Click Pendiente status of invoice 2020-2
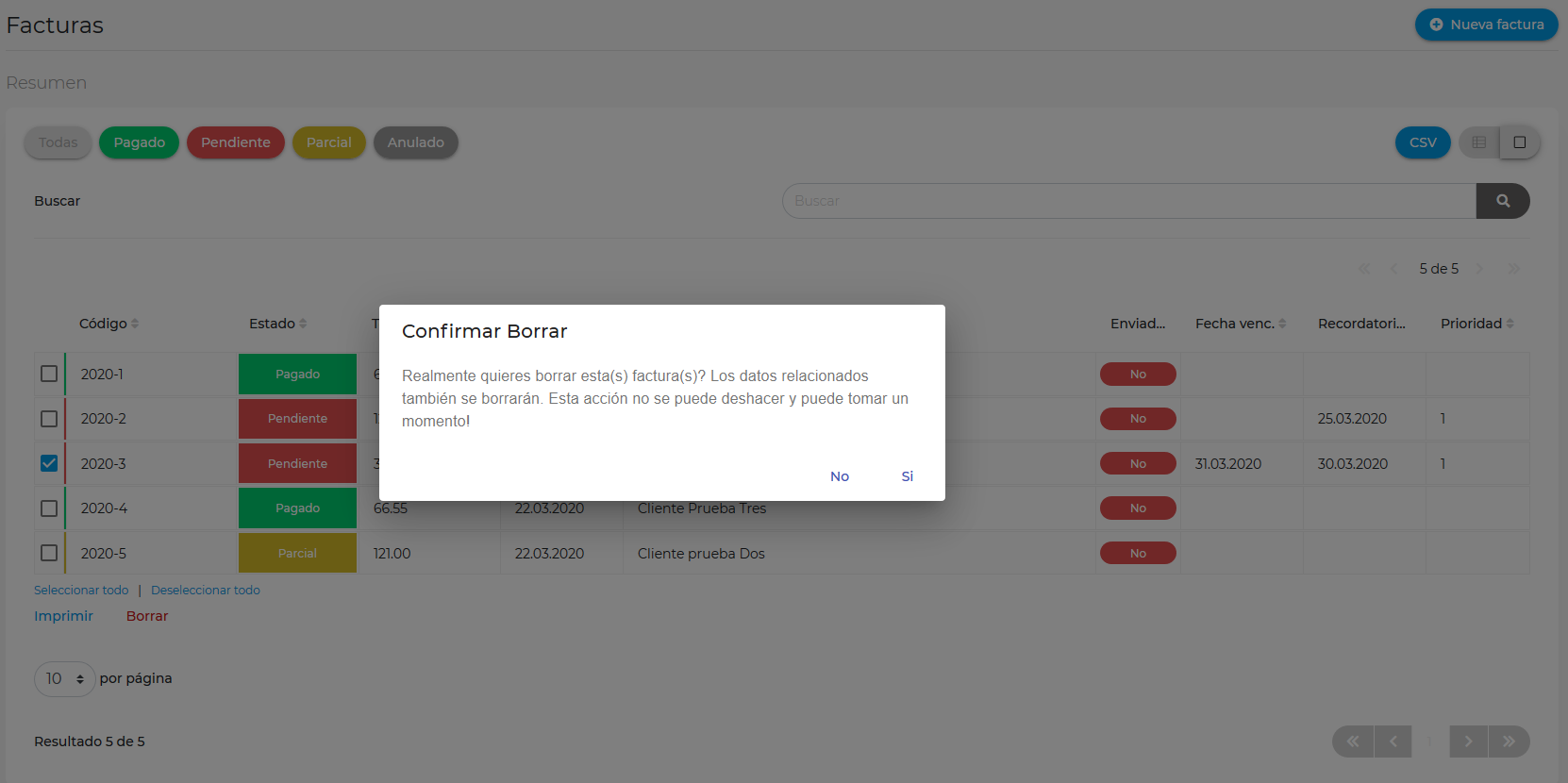Screen dimensions: 1568x783 point(297,419)
